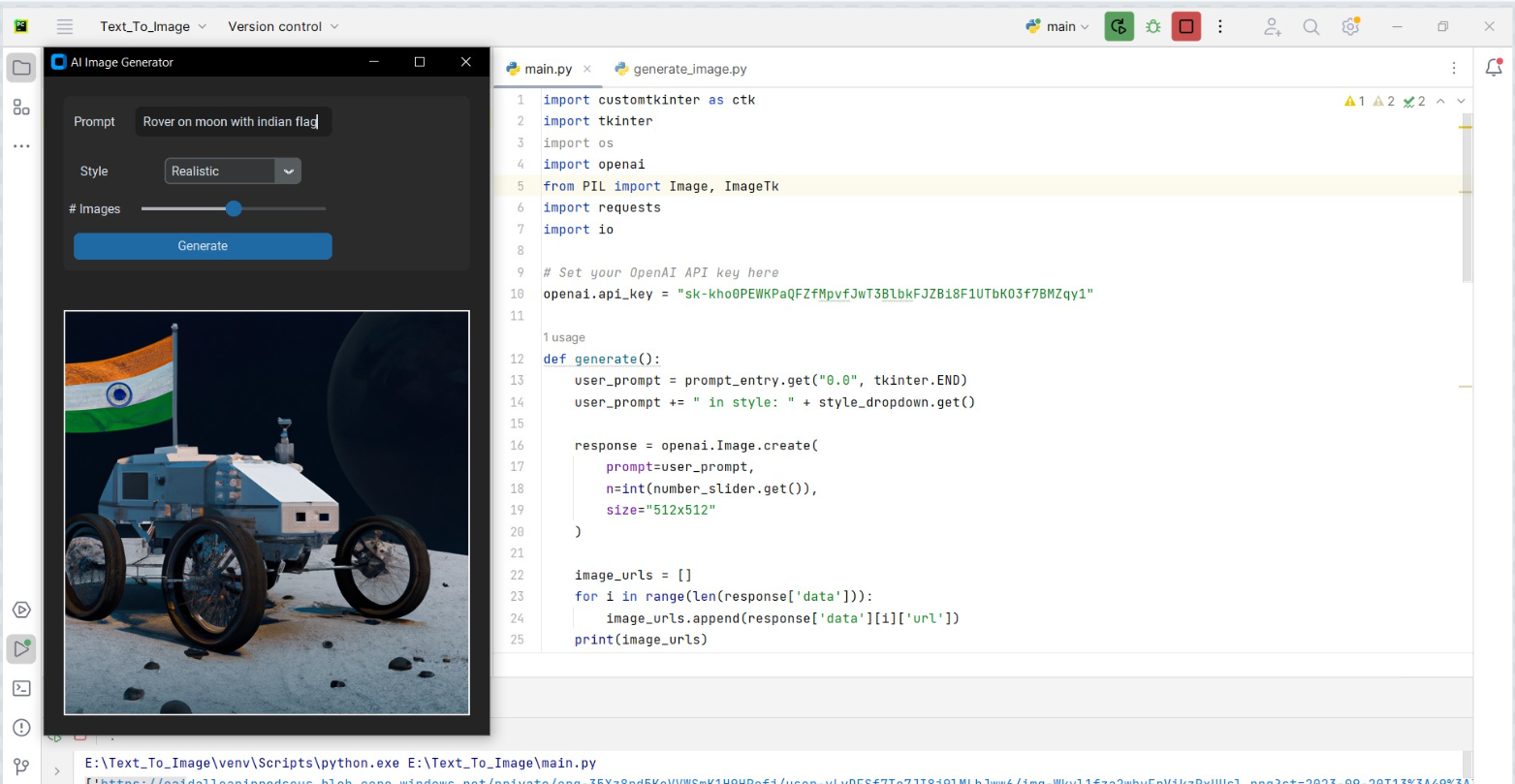
Task: Open IDE settings gear icon
Action: point(1350,27)
